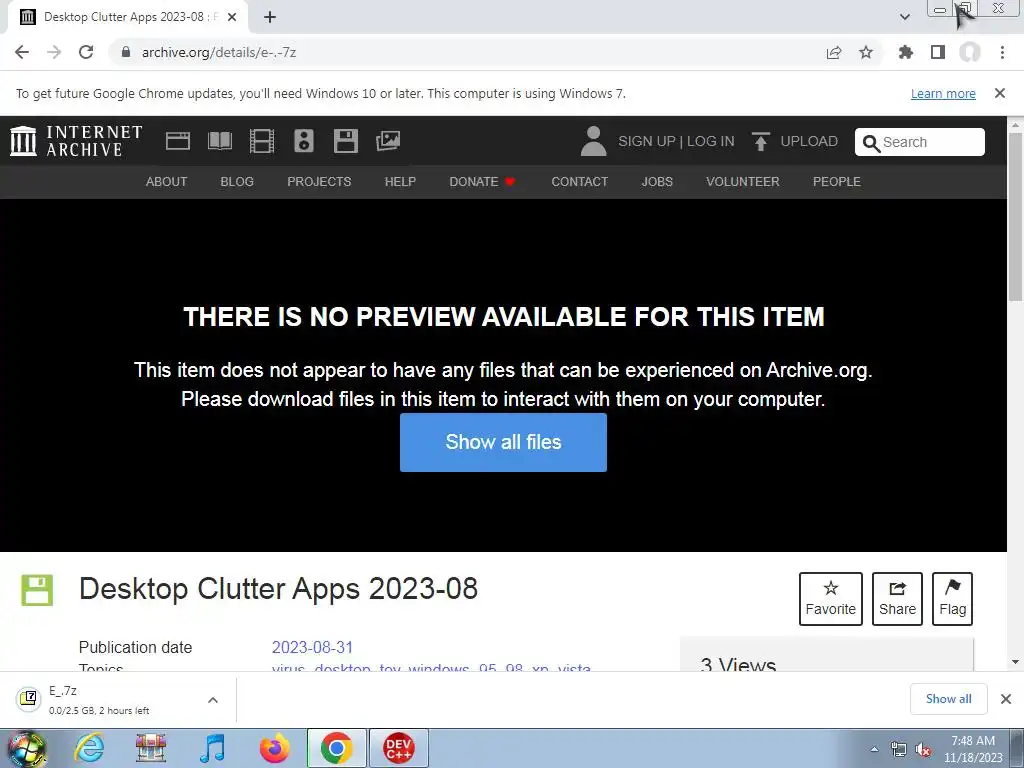The image size is (1024, 768).
Task: Open the PEOPLE menu item
Action: pos(837,182)
